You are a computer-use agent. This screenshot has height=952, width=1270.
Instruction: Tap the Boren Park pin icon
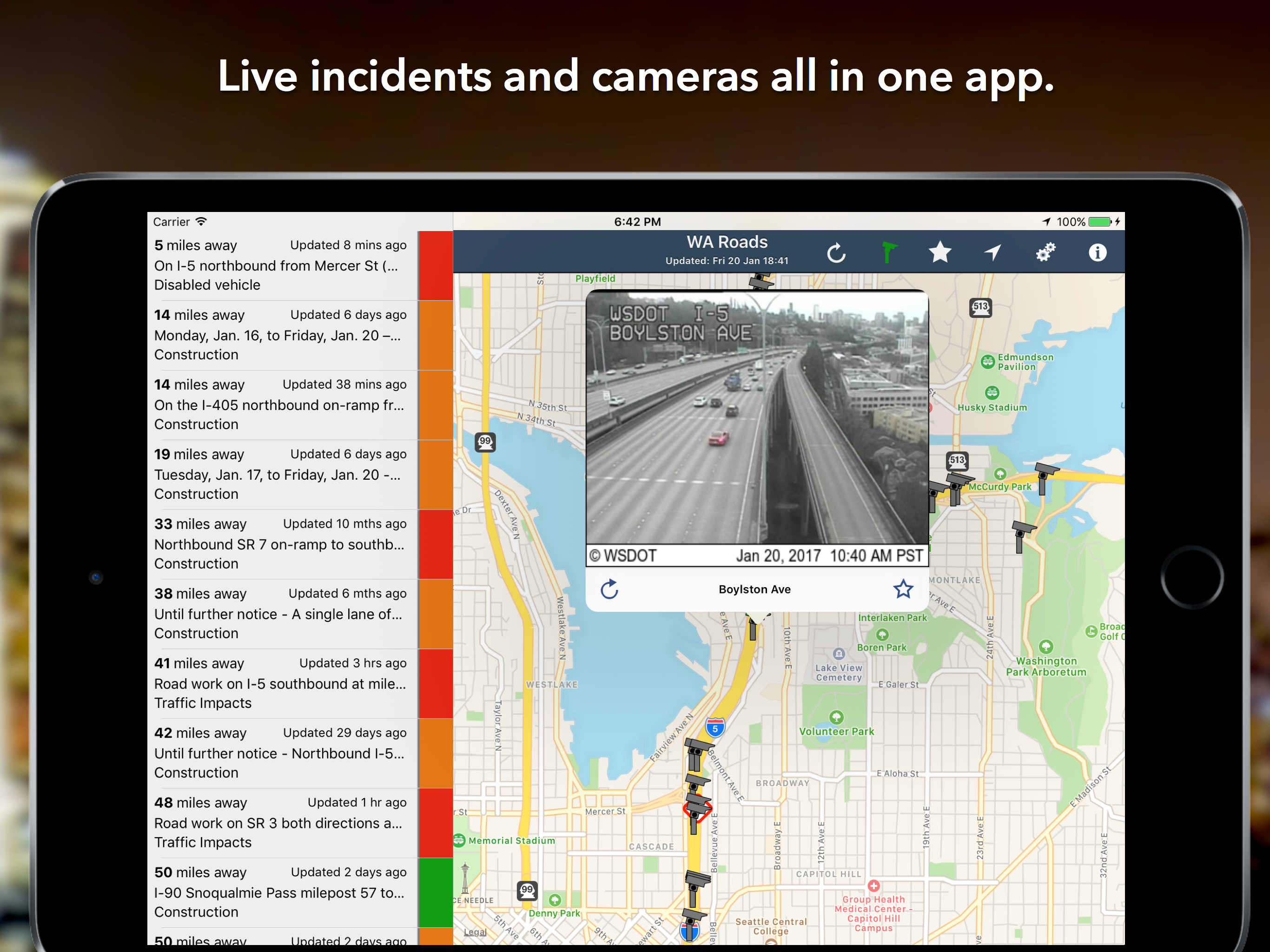tap(882, 635)
